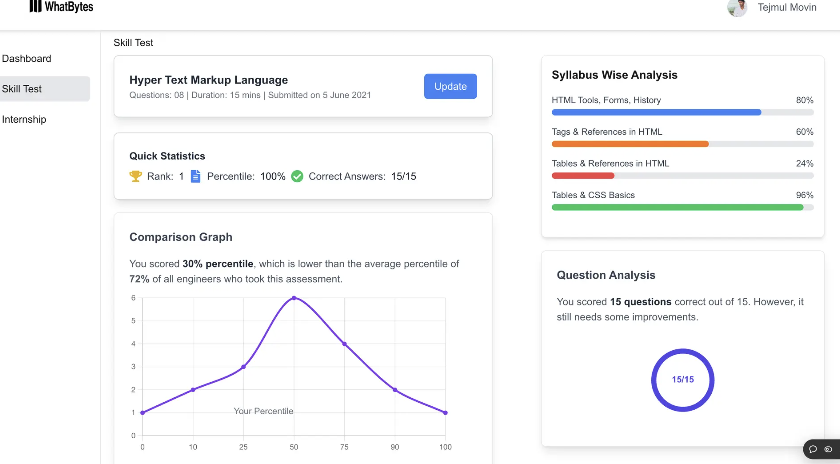Click the graph peak point at 50
This screenshot has width=840, height=464.
293,298
